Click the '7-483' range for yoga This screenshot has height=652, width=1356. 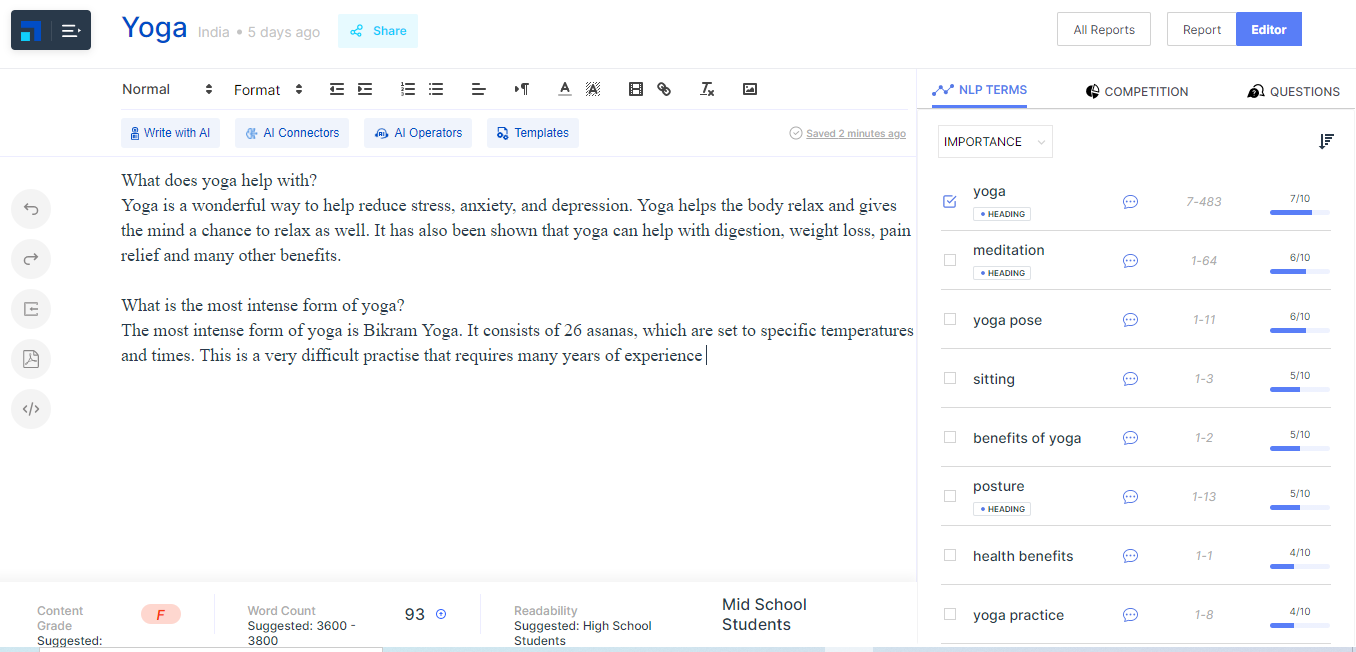pos(1204,201)
